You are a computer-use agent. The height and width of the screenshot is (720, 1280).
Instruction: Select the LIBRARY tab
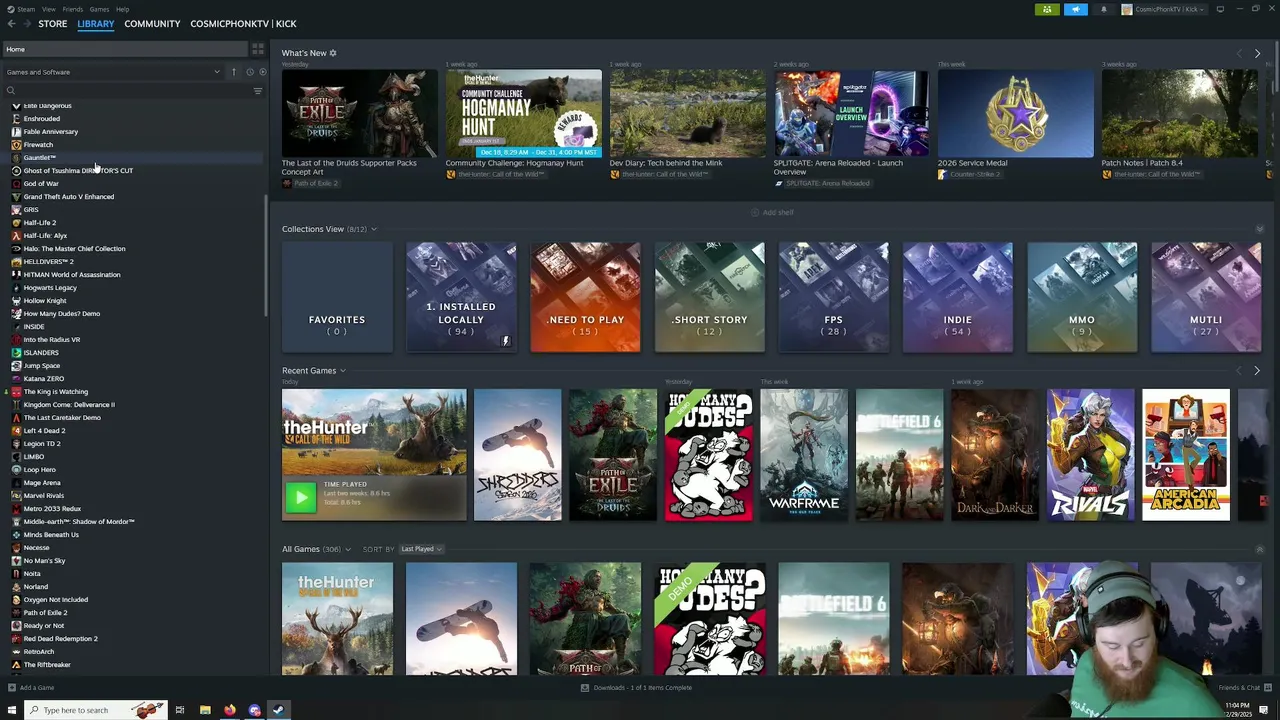click(96, 23)
